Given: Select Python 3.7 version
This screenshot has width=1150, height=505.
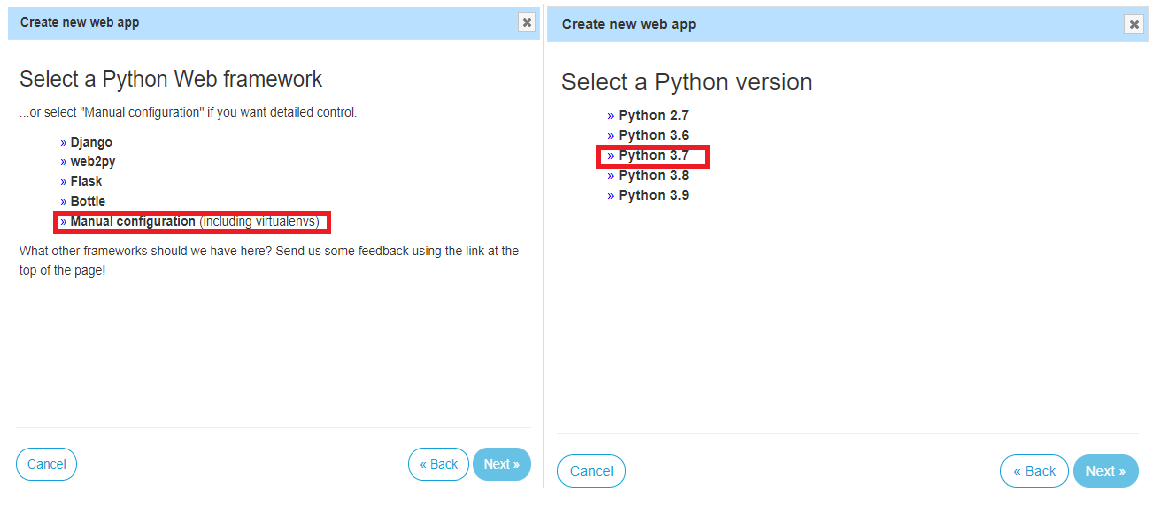Looking at the screenshot, I should [x=653, y=155].
